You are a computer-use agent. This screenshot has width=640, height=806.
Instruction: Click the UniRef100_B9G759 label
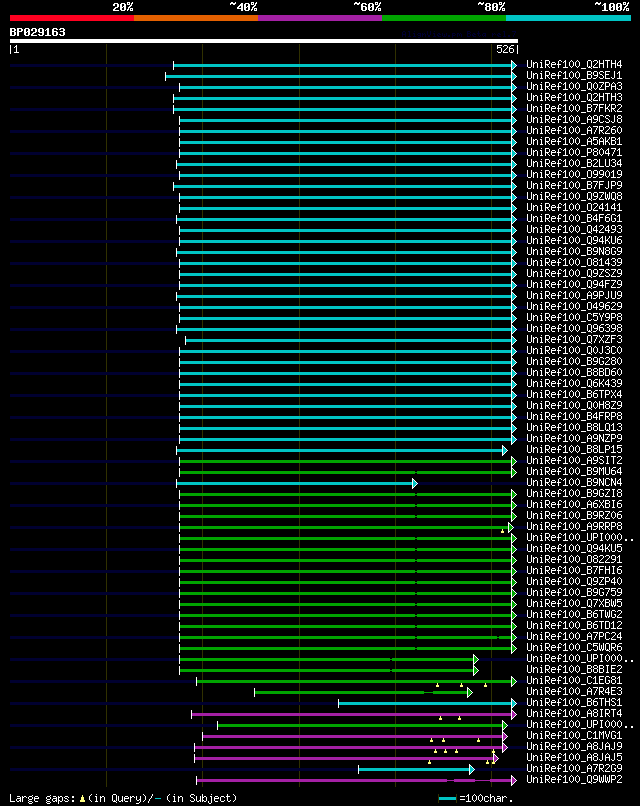[x=574, y=593]
